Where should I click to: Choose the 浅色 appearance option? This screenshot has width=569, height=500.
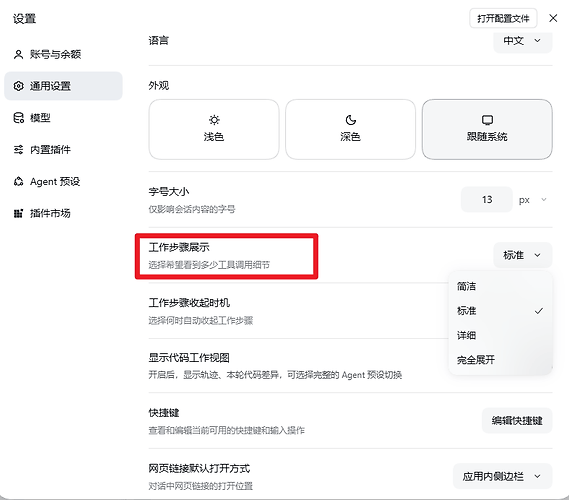pos(214,129)
